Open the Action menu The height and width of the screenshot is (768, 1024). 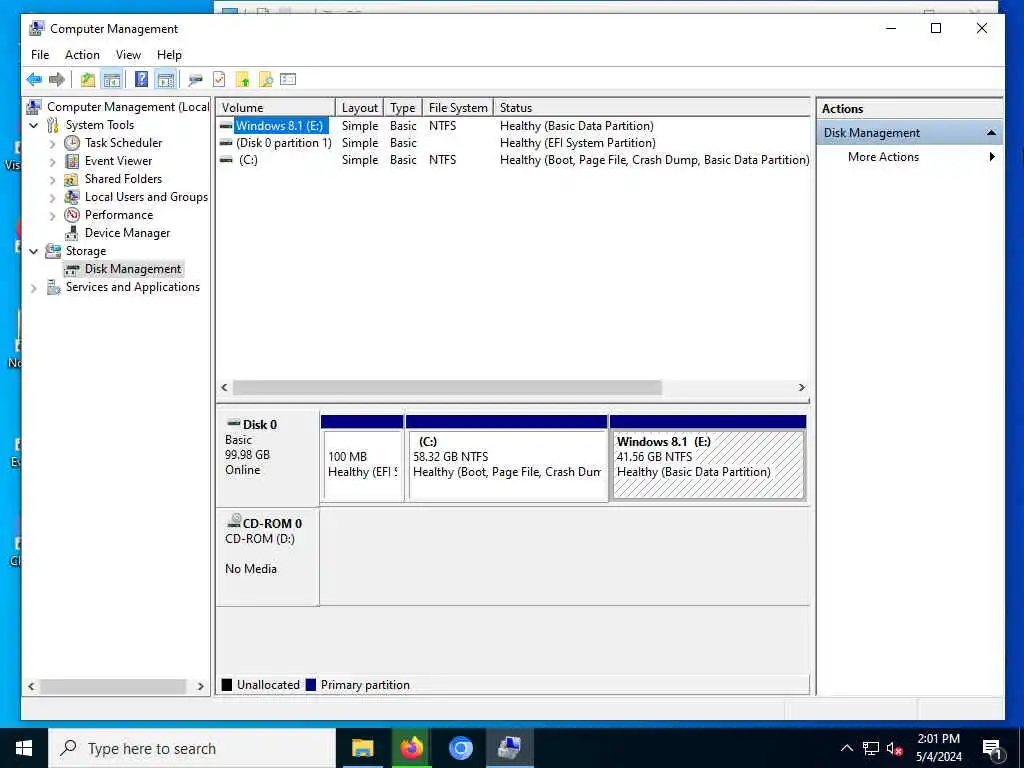82,55
